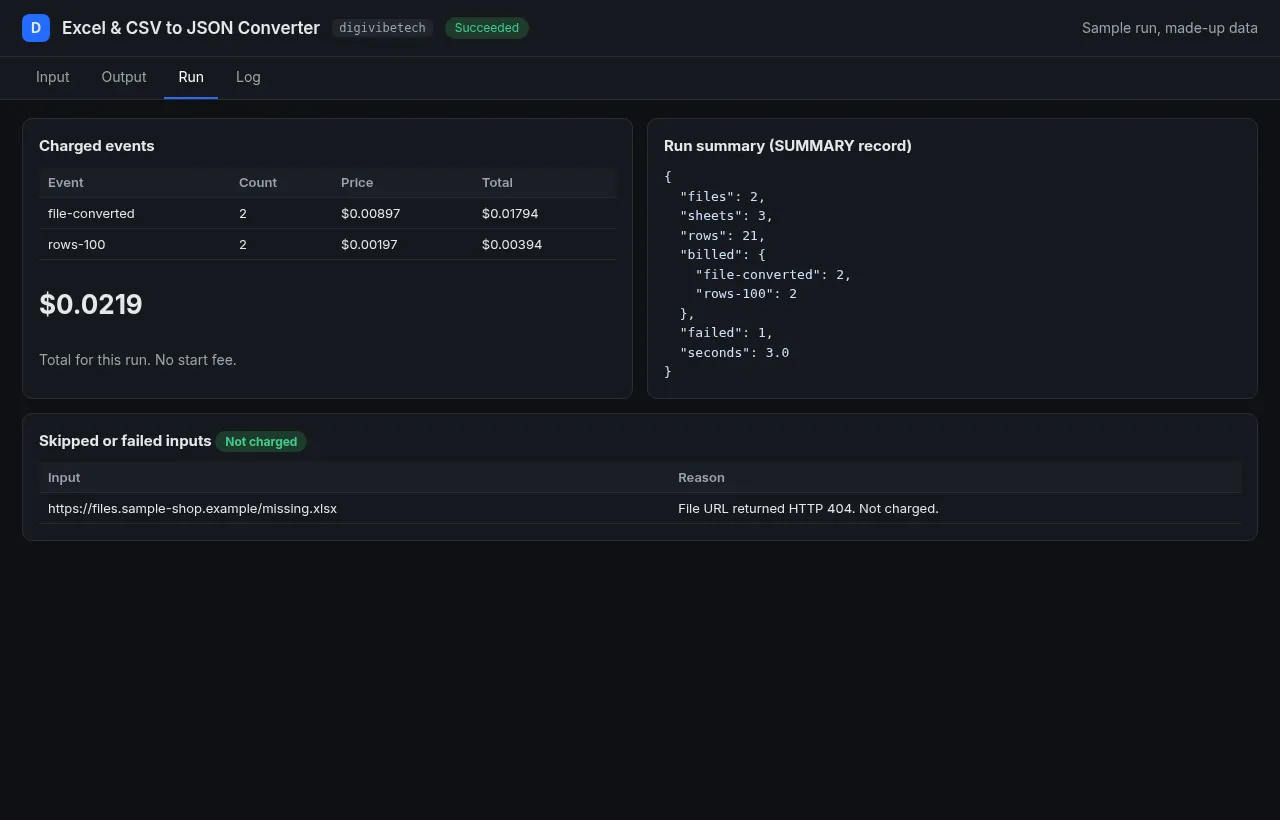Click the "billed": { JSON line
The image size is (1280, 820).
(722, 255)
